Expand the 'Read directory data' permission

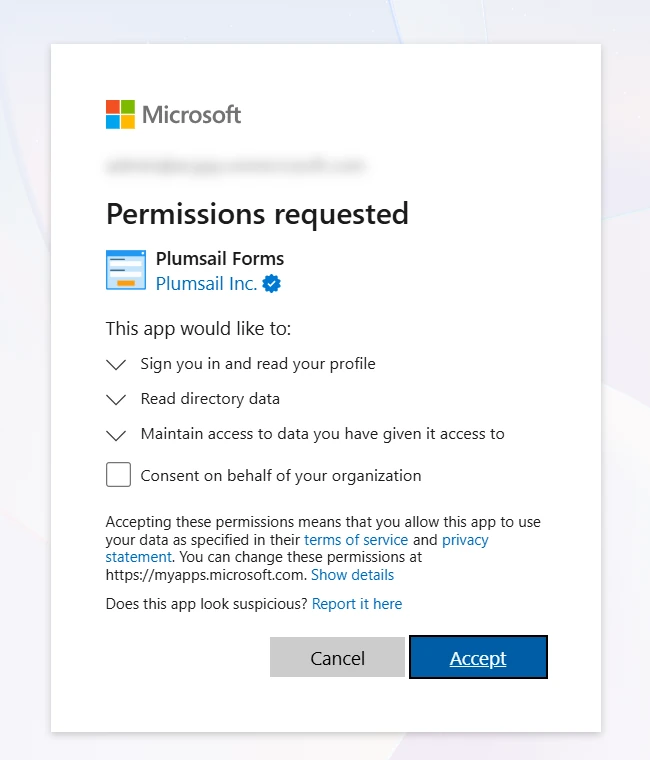coord(116,399)
